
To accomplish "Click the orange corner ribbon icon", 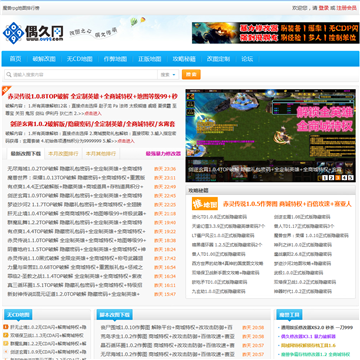I will (x=6, y=90).
